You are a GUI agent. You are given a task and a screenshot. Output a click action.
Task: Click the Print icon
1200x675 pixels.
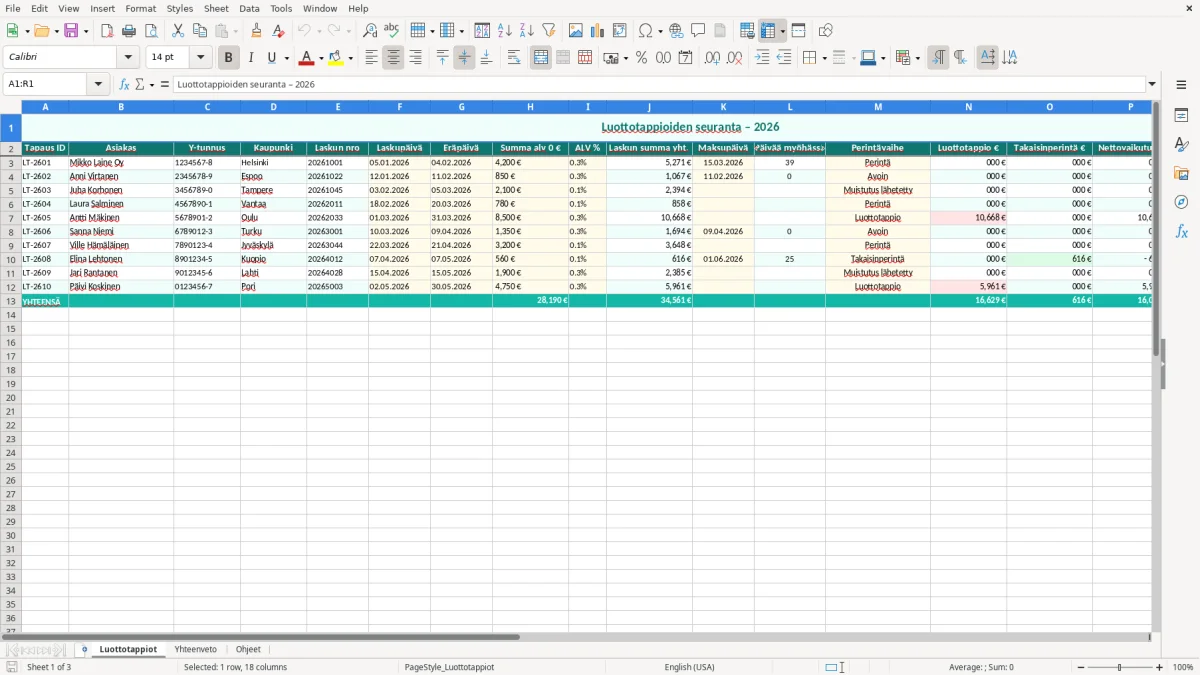129,31
